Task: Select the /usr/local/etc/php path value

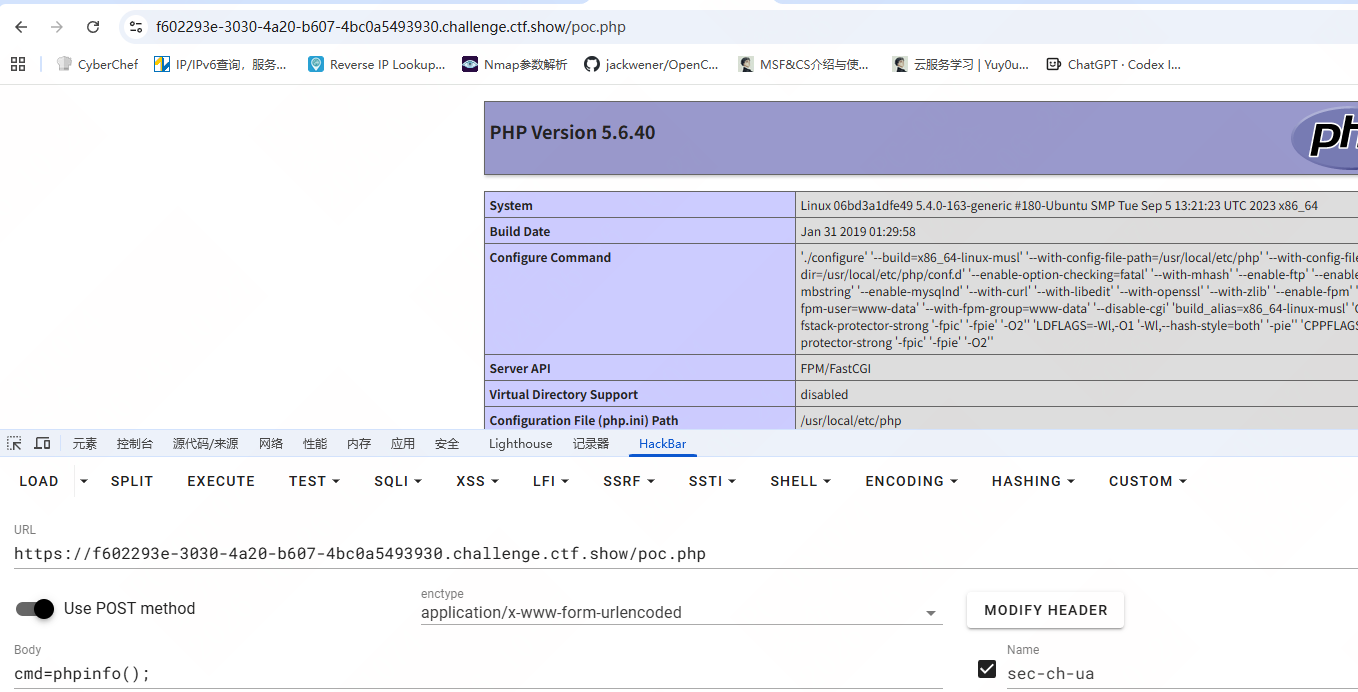Action: 851,421
